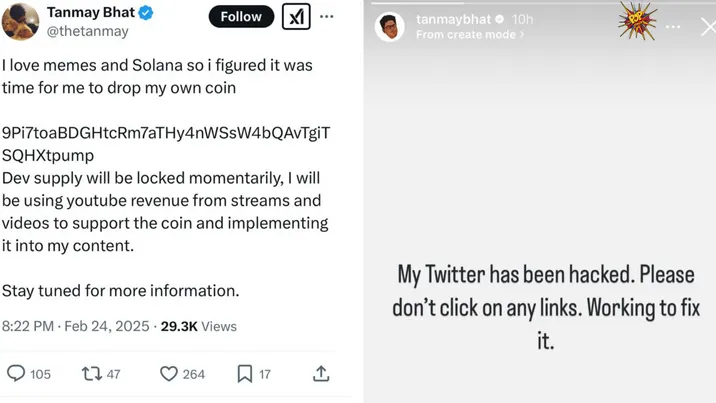The width and height of the screenshot is (716, 403).
Task: Expand the "From create mode" chevron
Action: (521, 35)
